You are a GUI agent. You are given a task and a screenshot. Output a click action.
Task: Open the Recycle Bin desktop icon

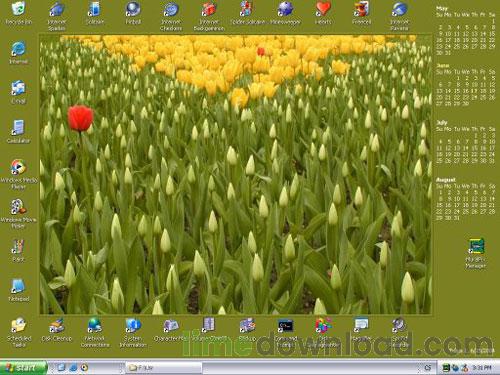tap(18, 13)
